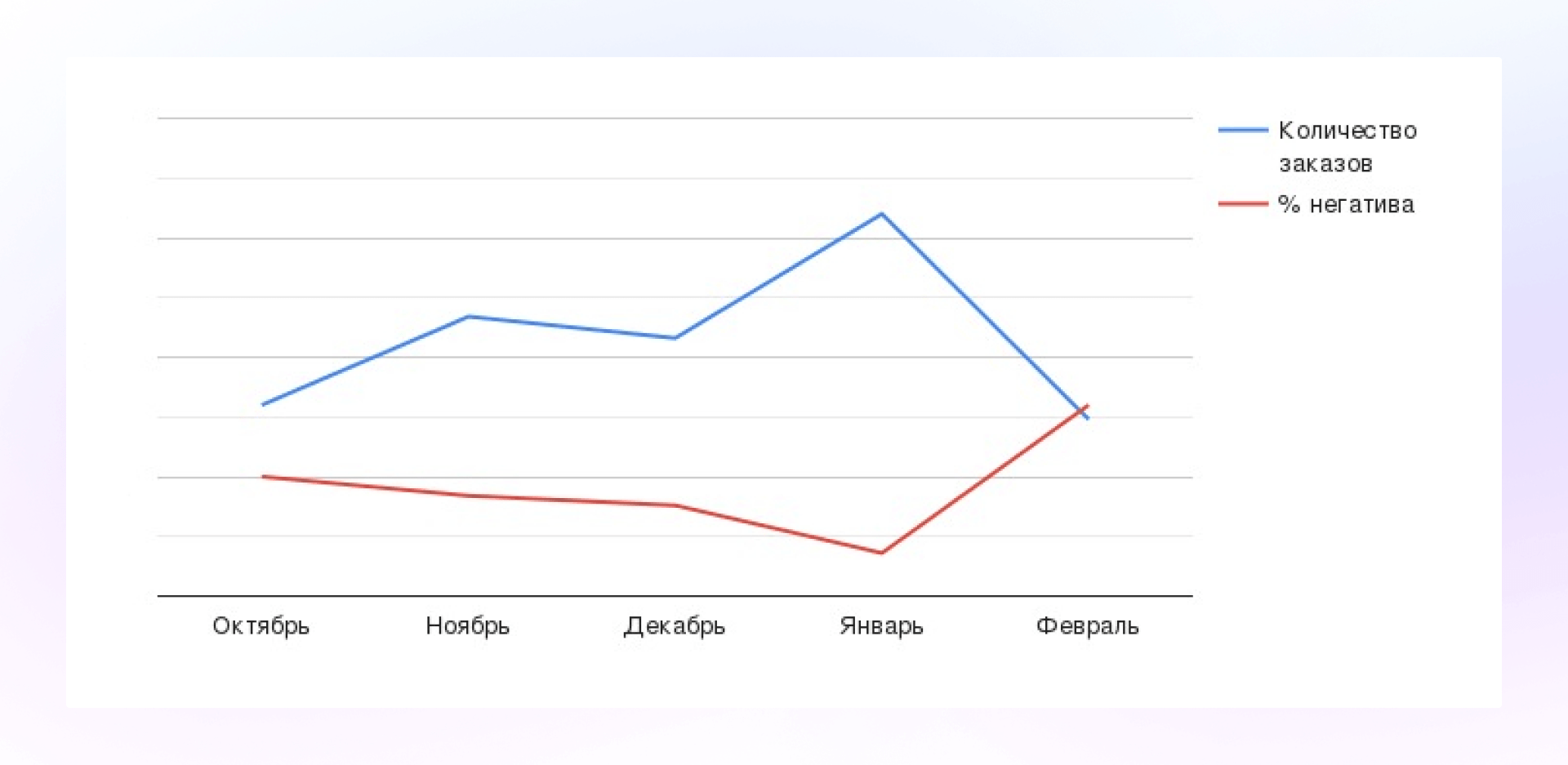
Task: Click the red line's December data point
Action: click(675, 505)
